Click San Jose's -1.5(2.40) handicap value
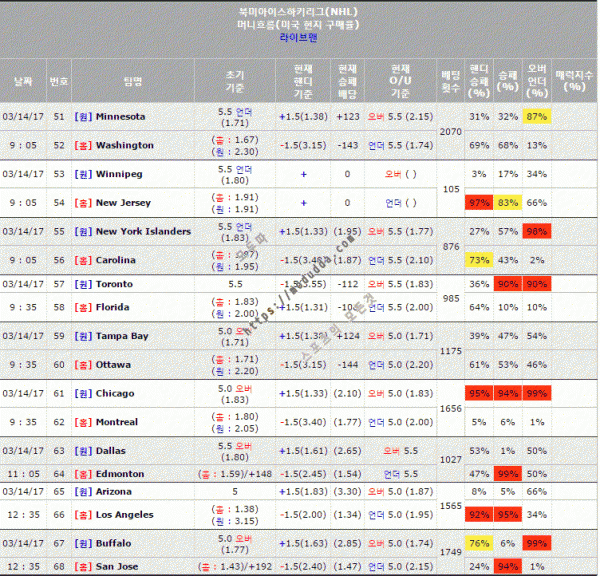Image resolution: width=600 pixels, height=576 pixels. [303, 566]
